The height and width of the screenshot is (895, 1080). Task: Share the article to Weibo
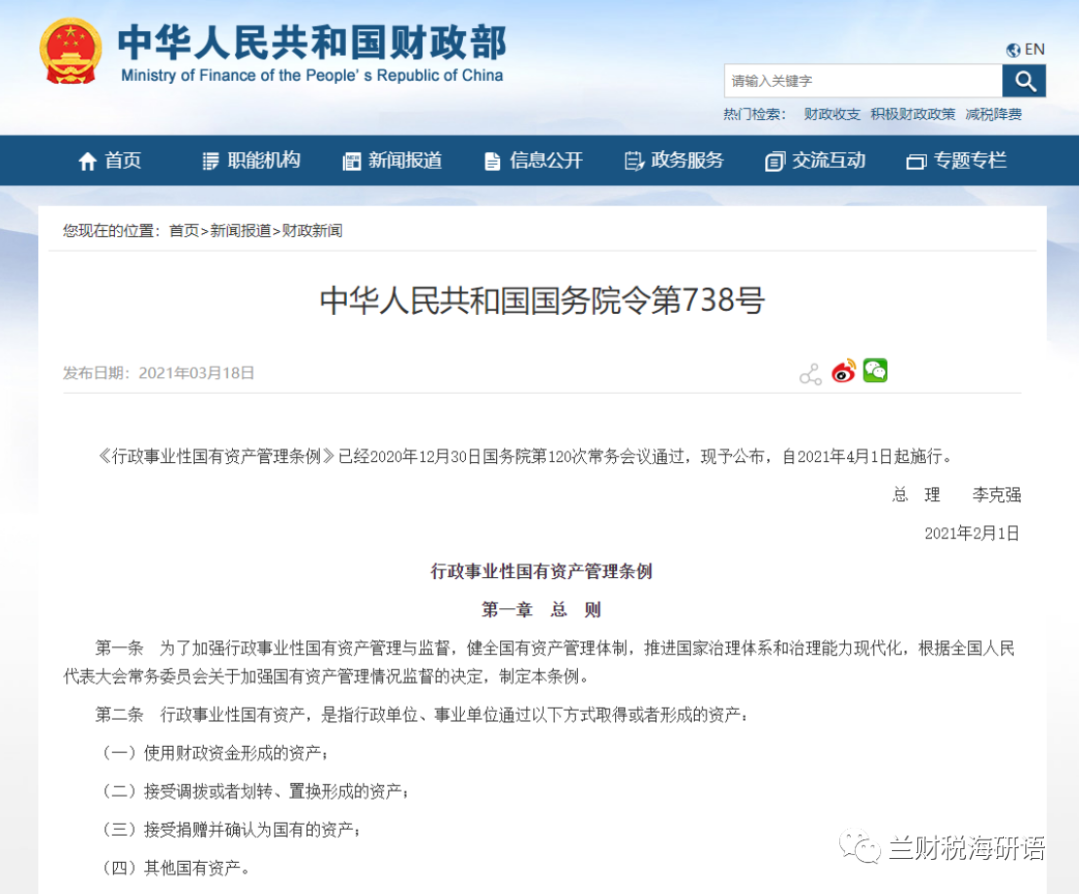pyautogui.click(x=843, y=371)
